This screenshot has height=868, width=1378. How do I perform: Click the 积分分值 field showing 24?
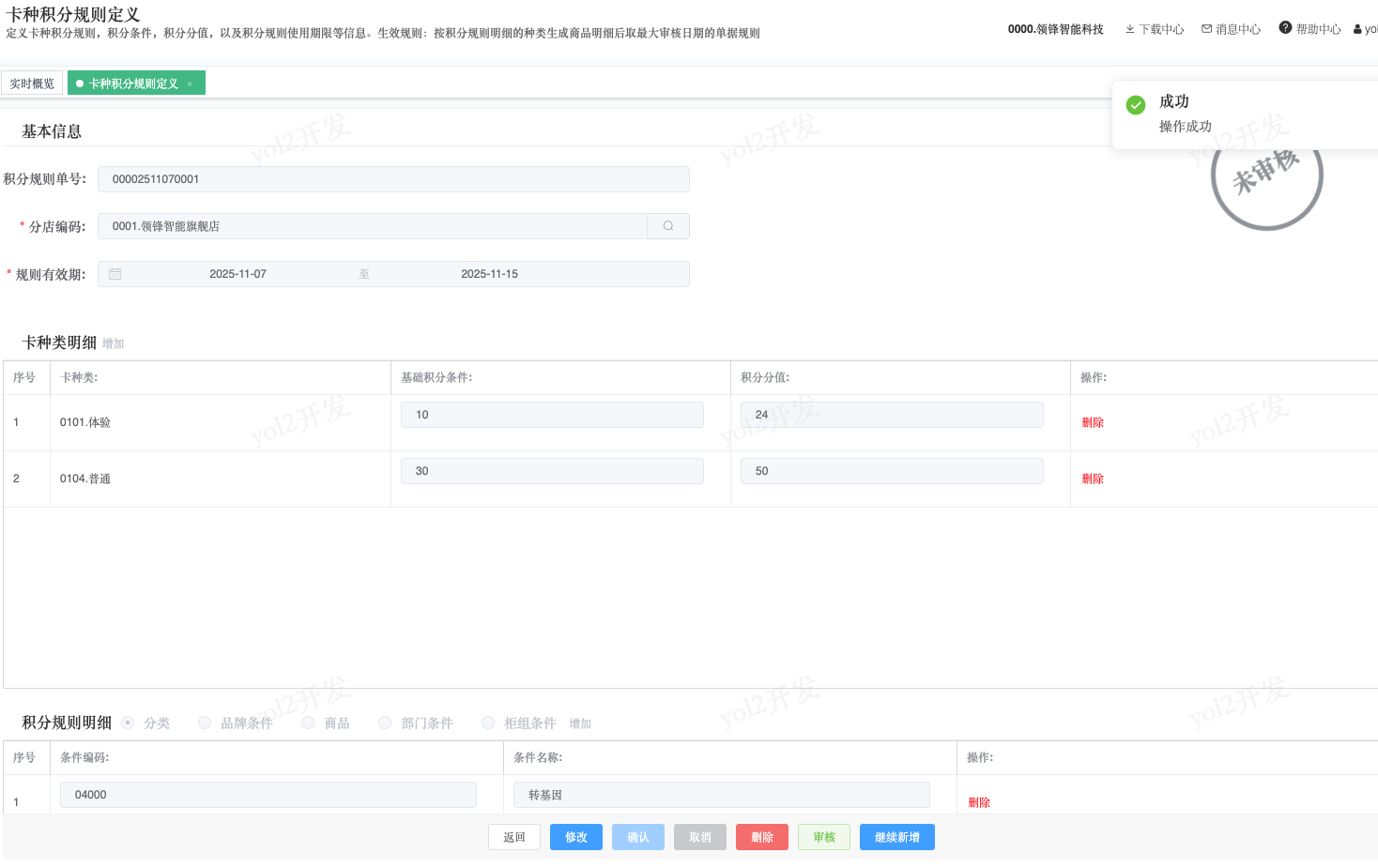click(892, 415)
